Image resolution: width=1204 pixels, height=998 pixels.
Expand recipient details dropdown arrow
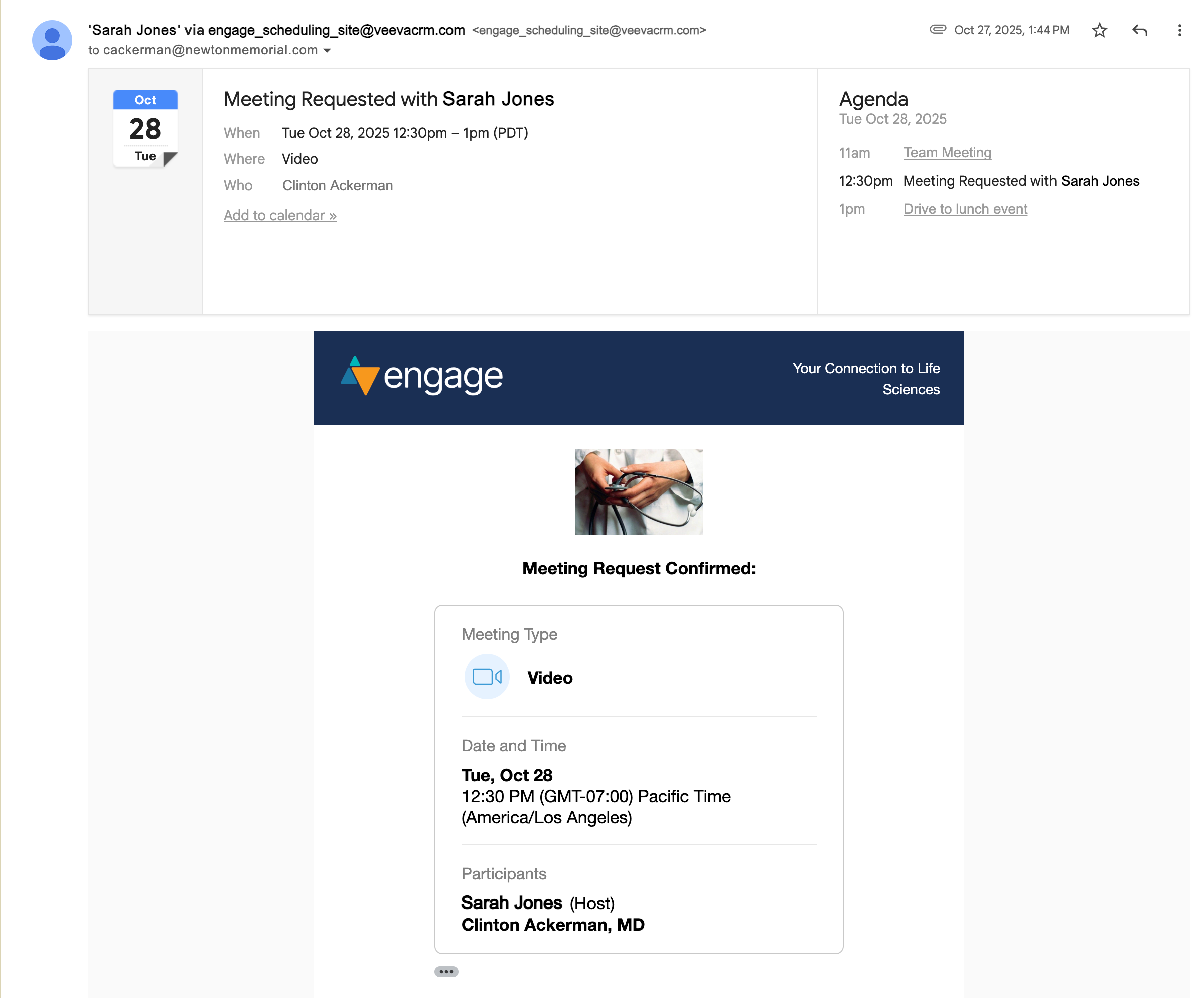[328, 51]
